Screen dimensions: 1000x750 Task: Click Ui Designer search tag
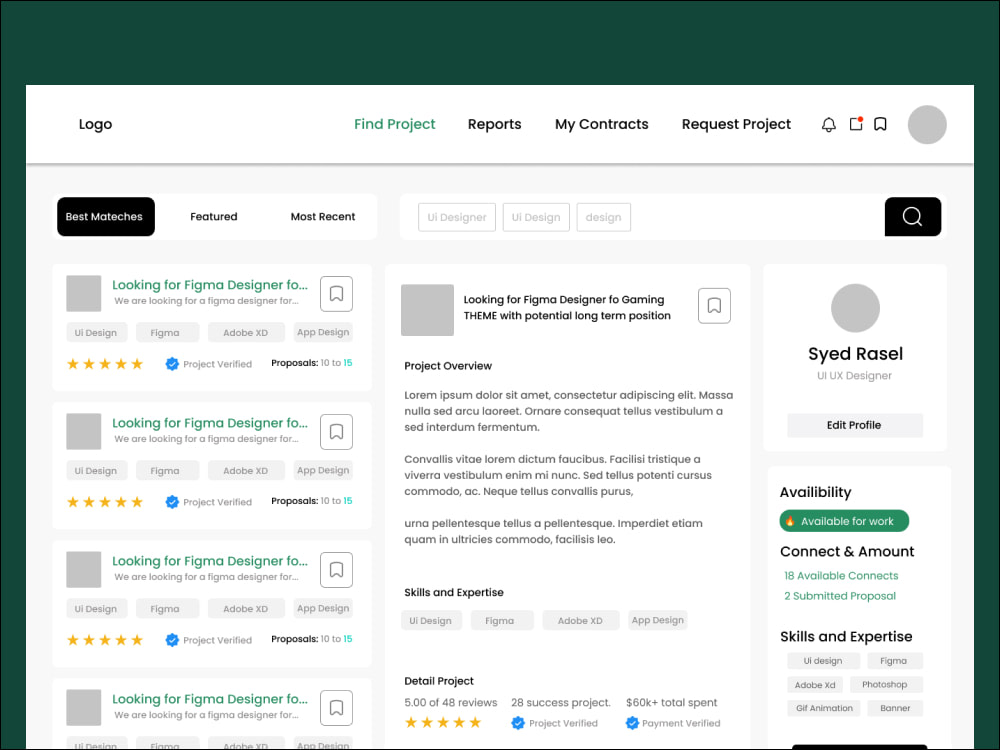coord(457,217)
